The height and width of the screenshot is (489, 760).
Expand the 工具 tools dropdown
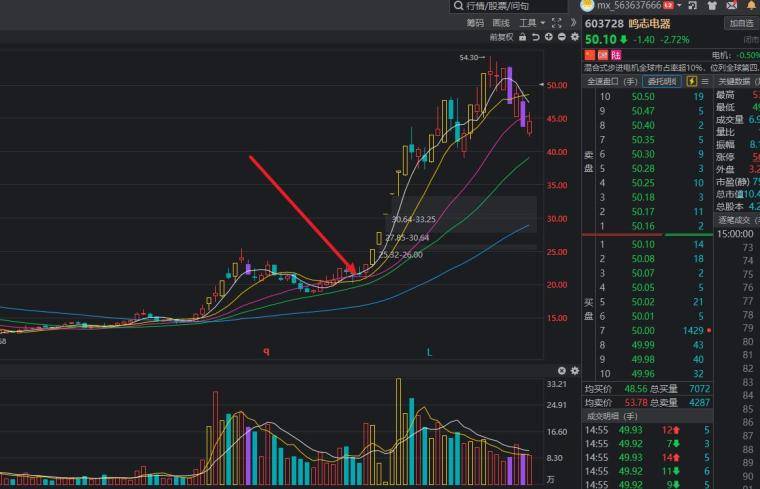532,23
